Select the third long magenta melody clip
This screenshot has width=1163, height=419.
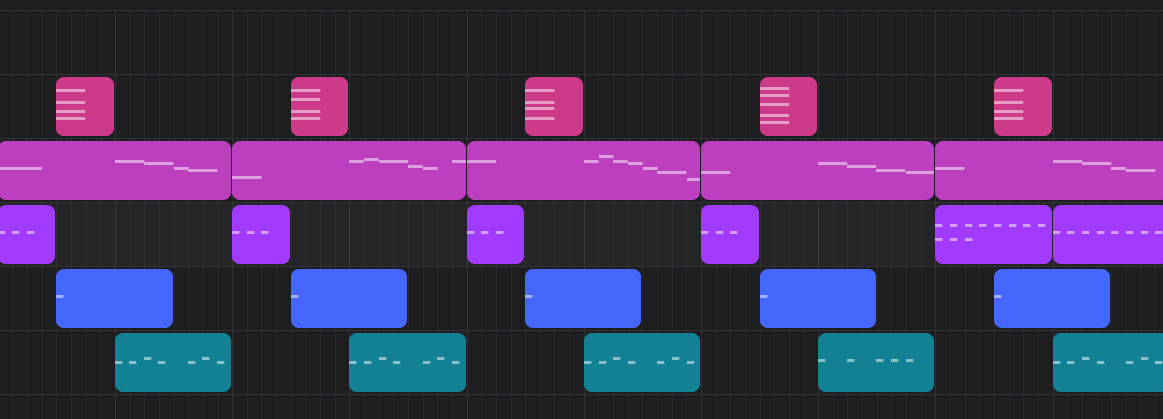coord(584,171)
